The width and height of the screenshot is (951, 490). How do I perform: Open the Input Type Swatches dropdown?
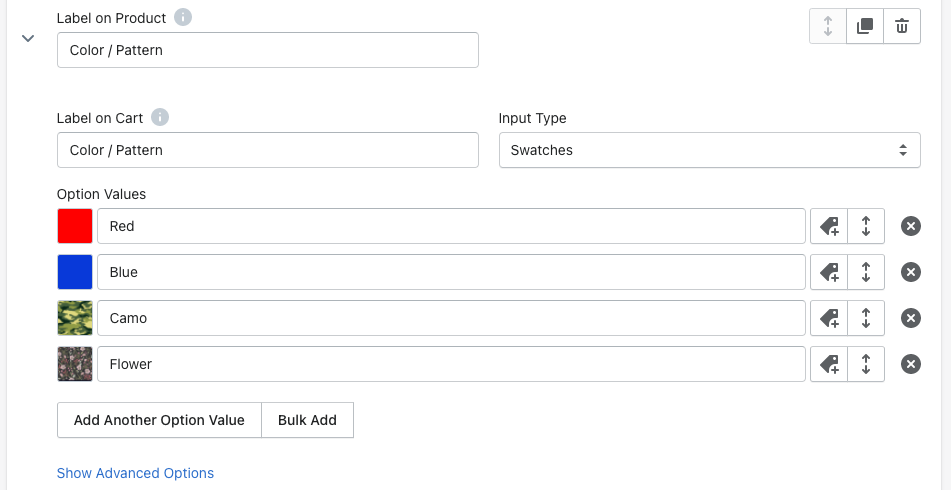tap(709, 150)
